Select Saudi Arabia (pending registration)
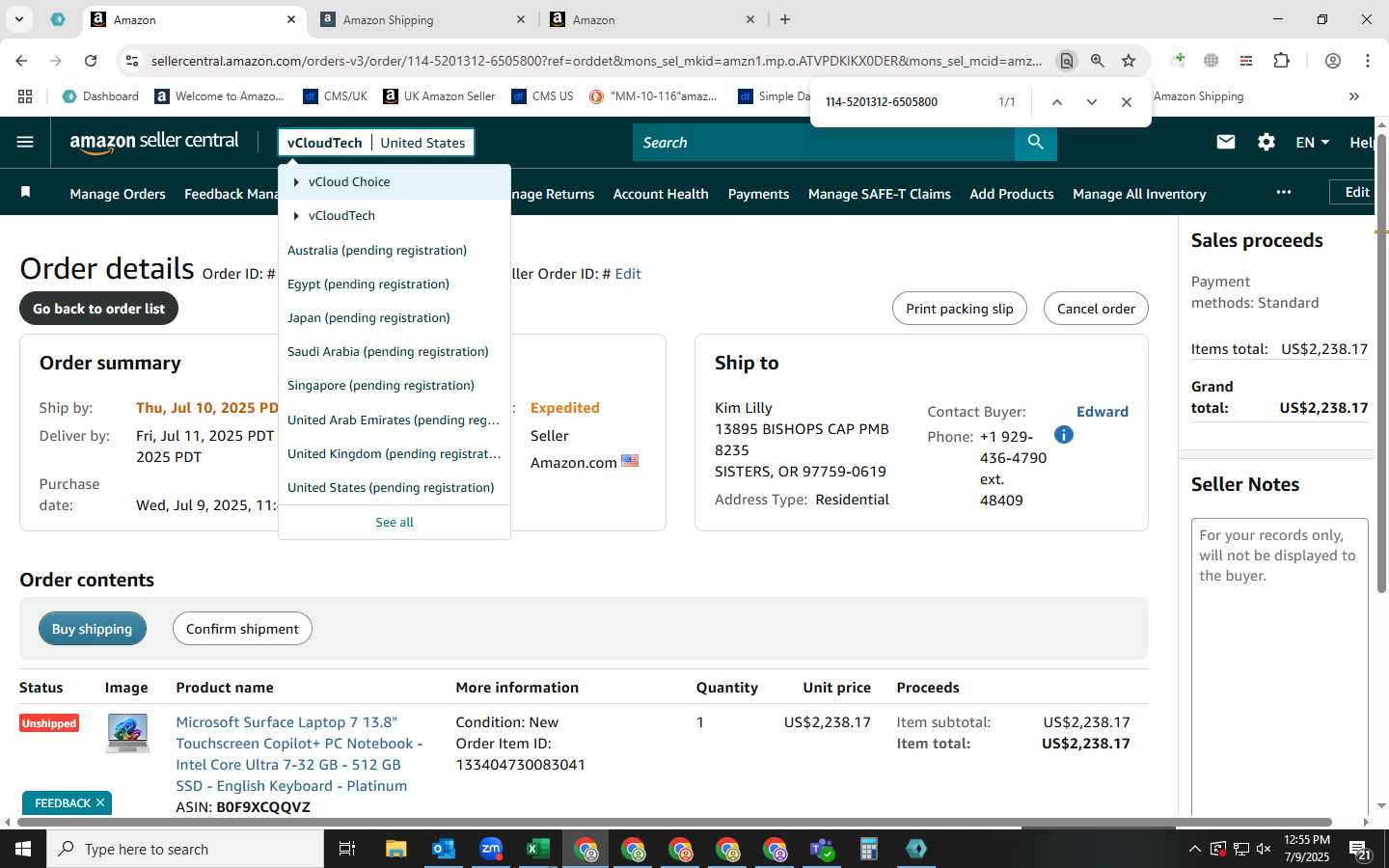Screen dimensions: 1389x868 [x=388, y=351]
